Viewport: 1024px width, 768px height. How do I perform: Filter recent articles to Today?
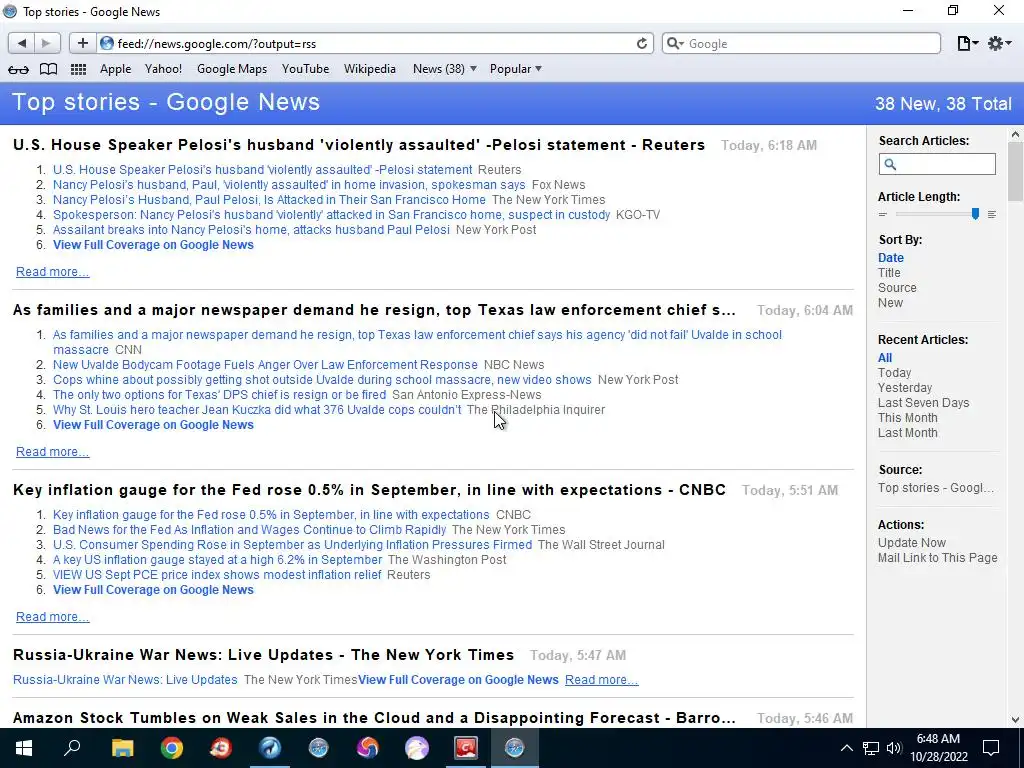(894, 372)
